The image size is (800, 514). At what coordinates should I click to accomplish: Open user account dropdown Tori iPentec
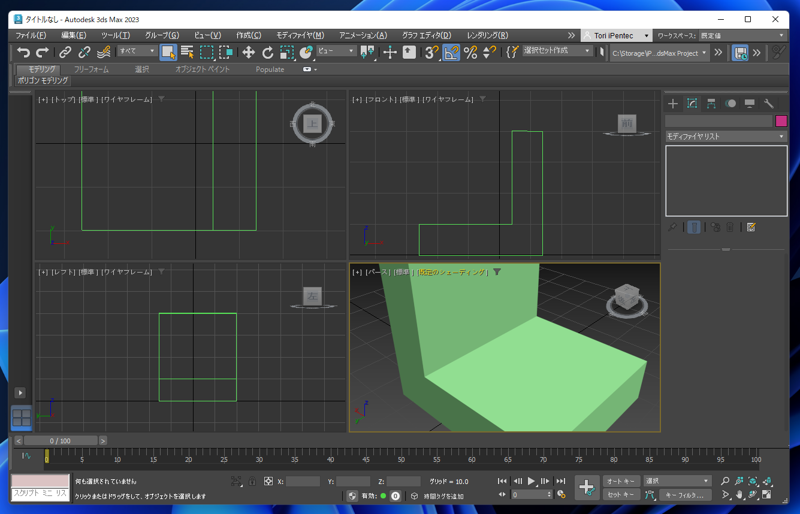pos(616,35)
